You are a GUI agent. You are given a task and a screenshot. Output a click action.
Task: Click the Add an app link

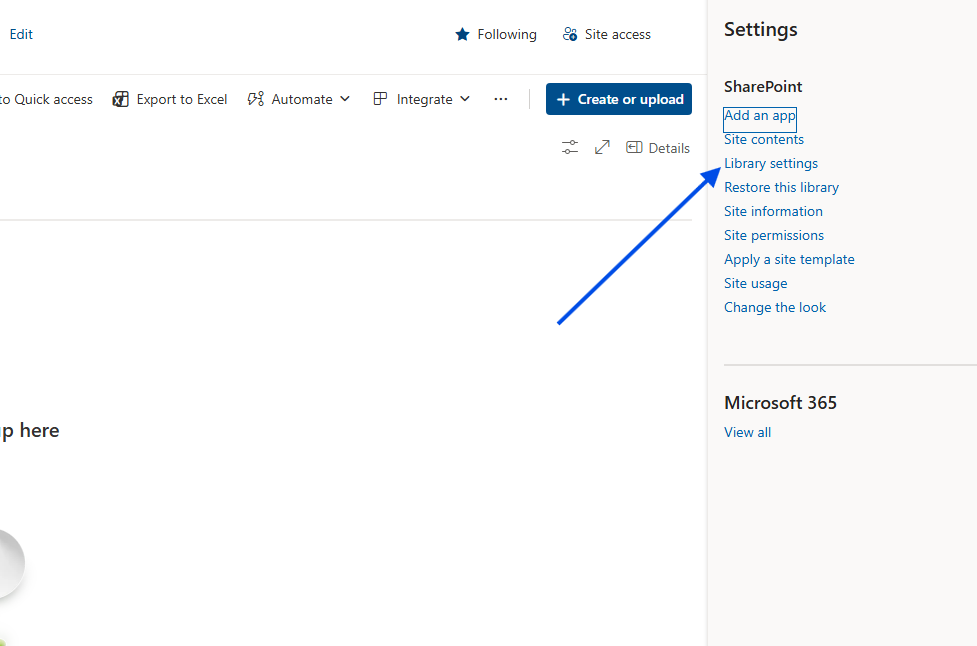760,116
